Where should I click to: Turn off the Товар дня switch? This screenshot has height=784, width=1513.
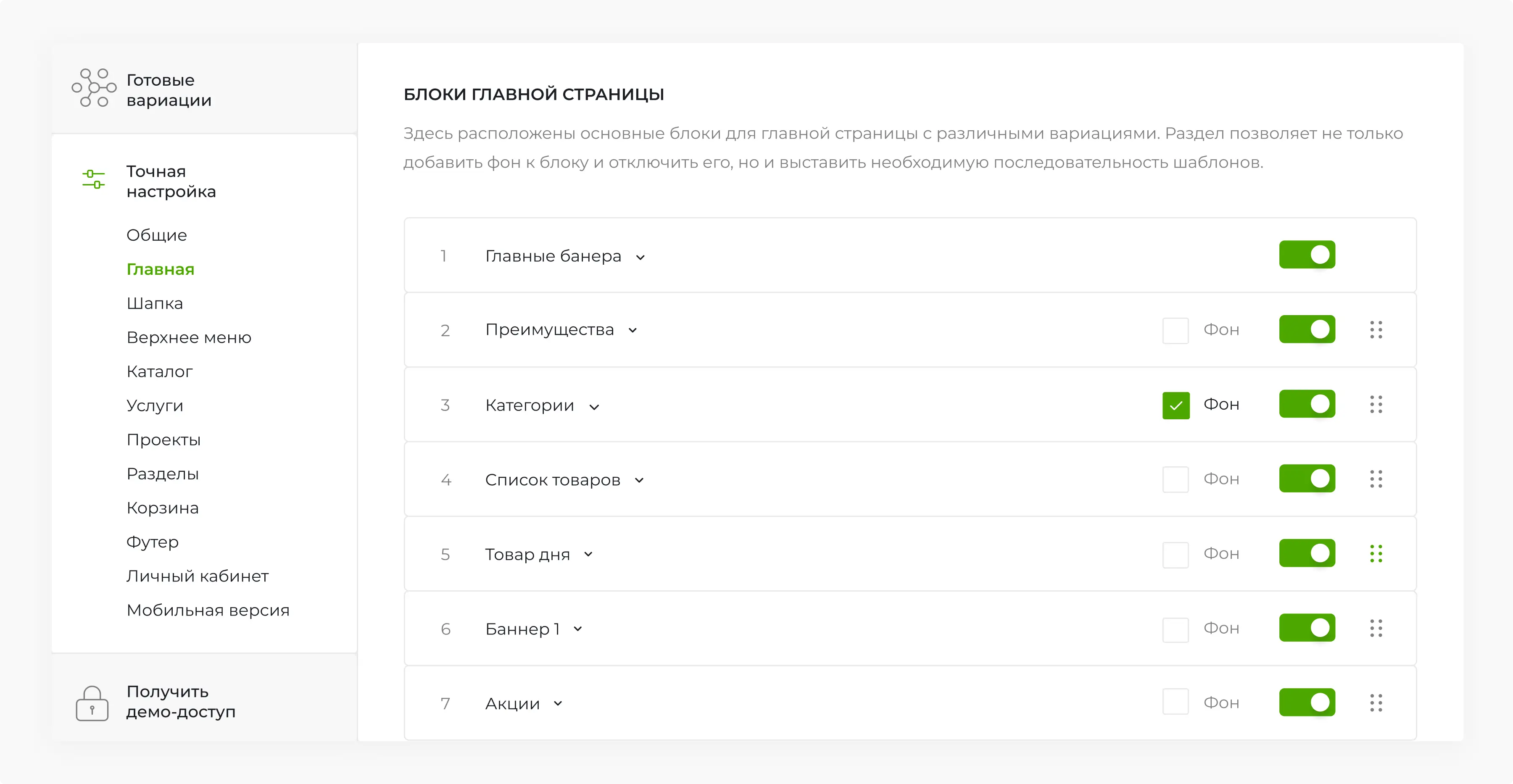[x=1307, y=552]
